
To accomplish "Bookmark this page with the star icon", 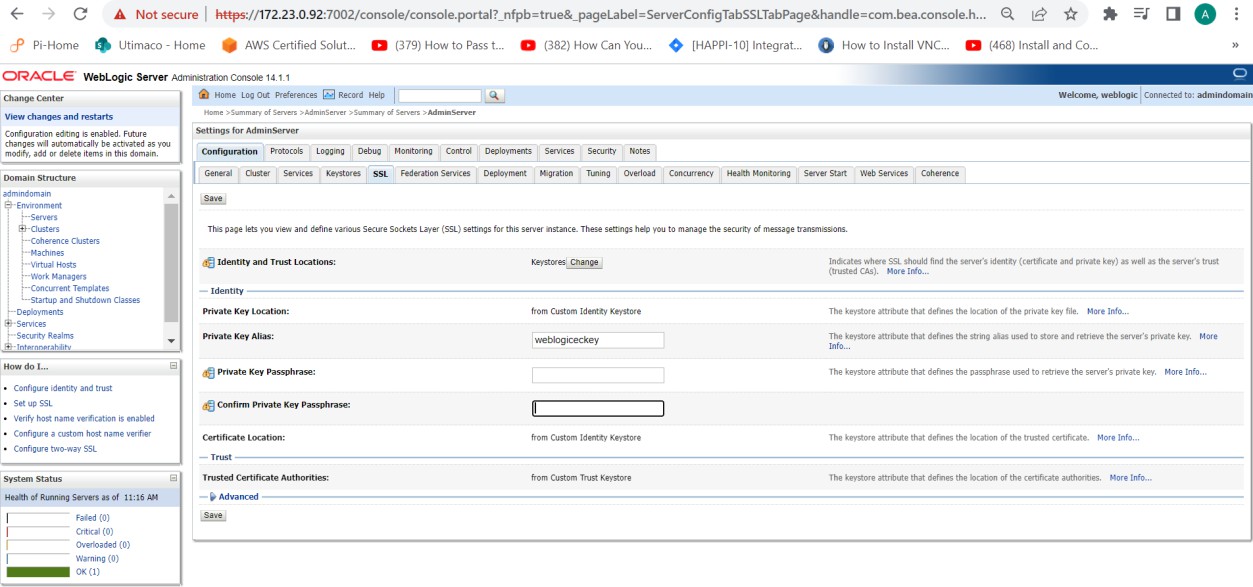I will [1070, 14].
